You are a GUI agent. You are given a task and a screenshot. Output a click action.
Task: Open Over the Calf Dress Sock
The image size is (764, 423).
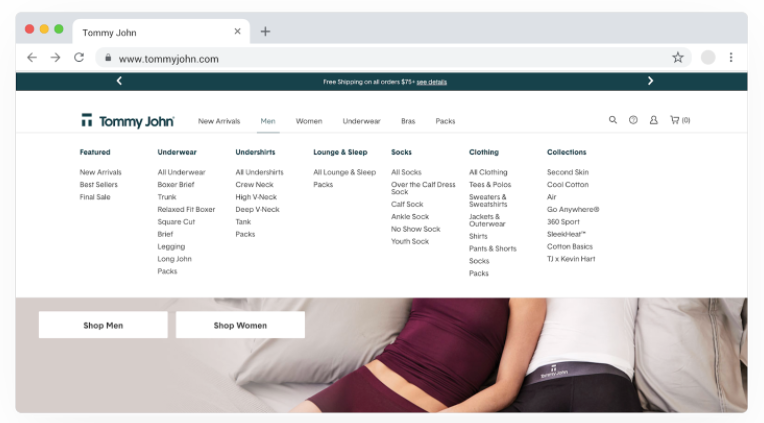pos(423,188)
